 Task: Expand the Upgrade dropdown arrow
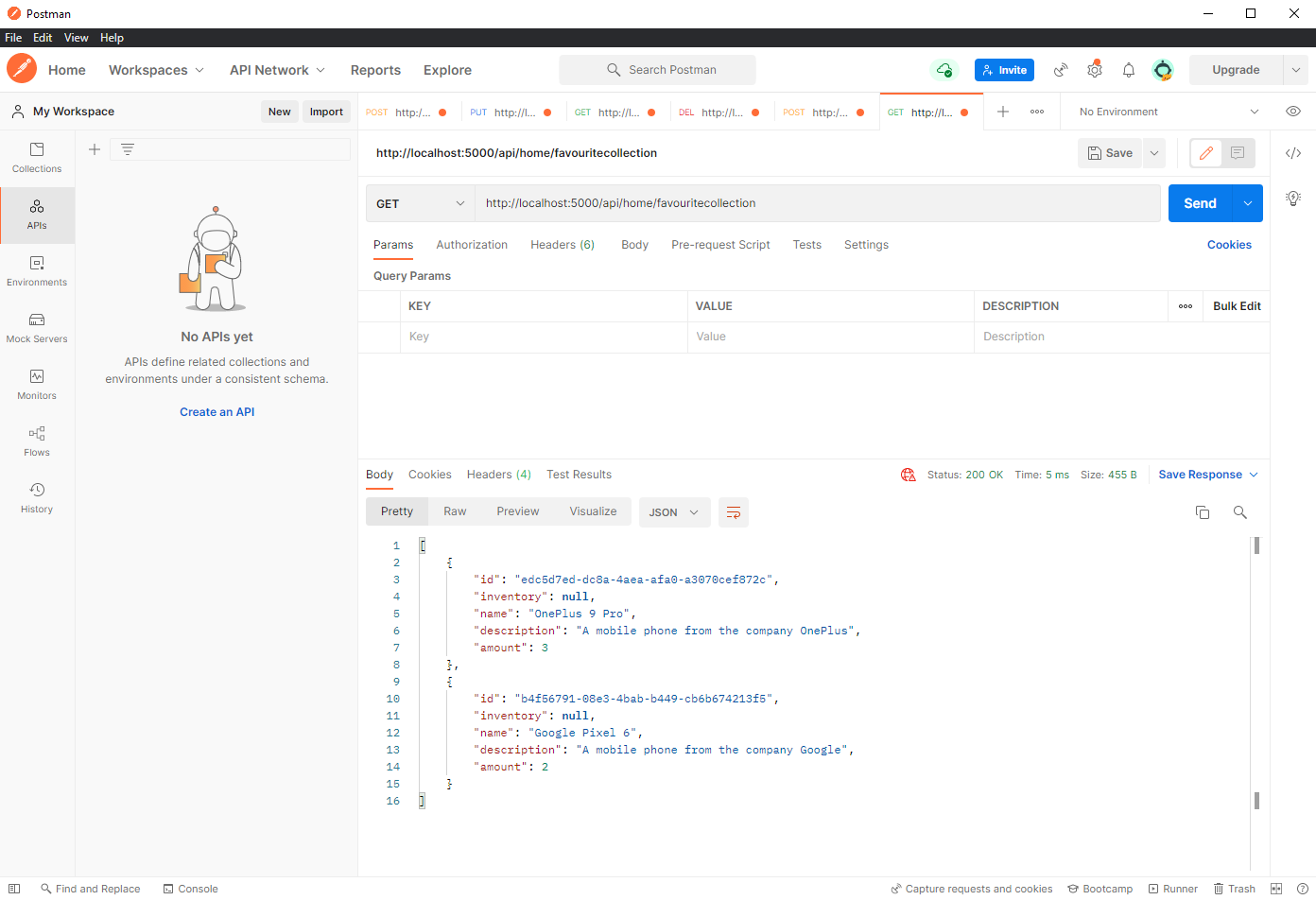[1296, 70]
